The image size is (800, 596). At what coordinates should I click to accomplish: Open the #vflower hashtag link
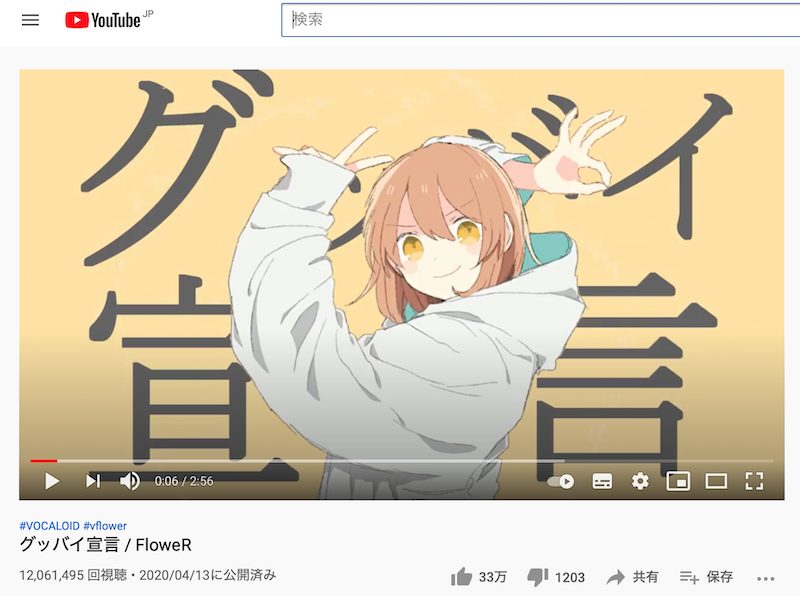tap(105, 526)
